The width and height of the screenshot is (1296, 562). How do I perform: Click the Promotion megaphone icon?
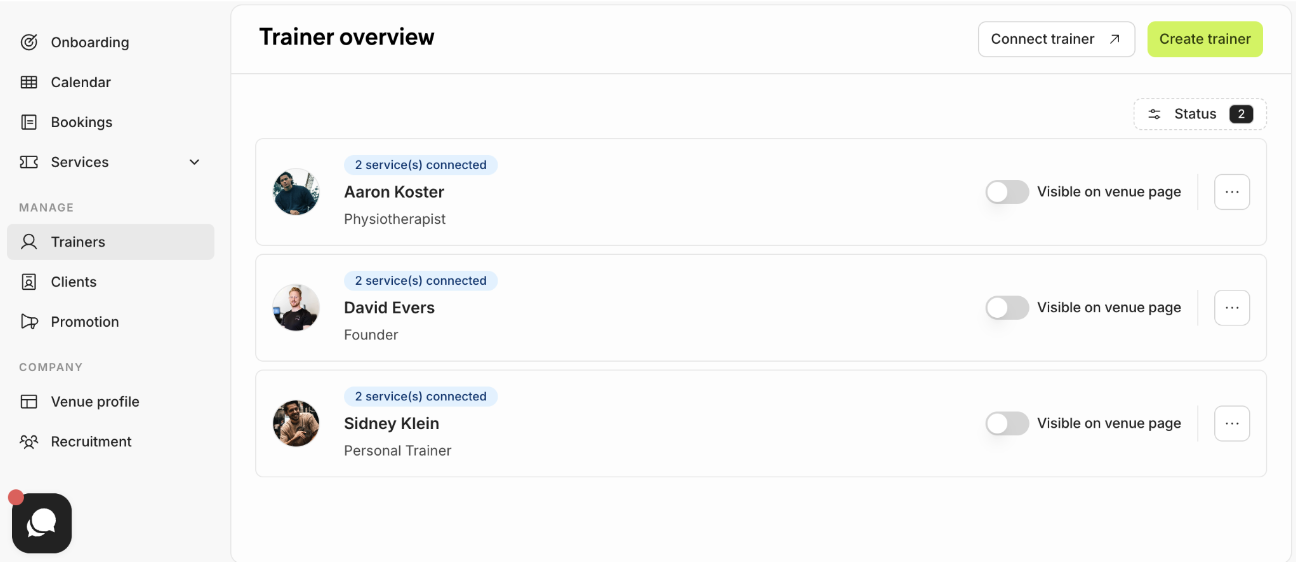coord(29,322)
